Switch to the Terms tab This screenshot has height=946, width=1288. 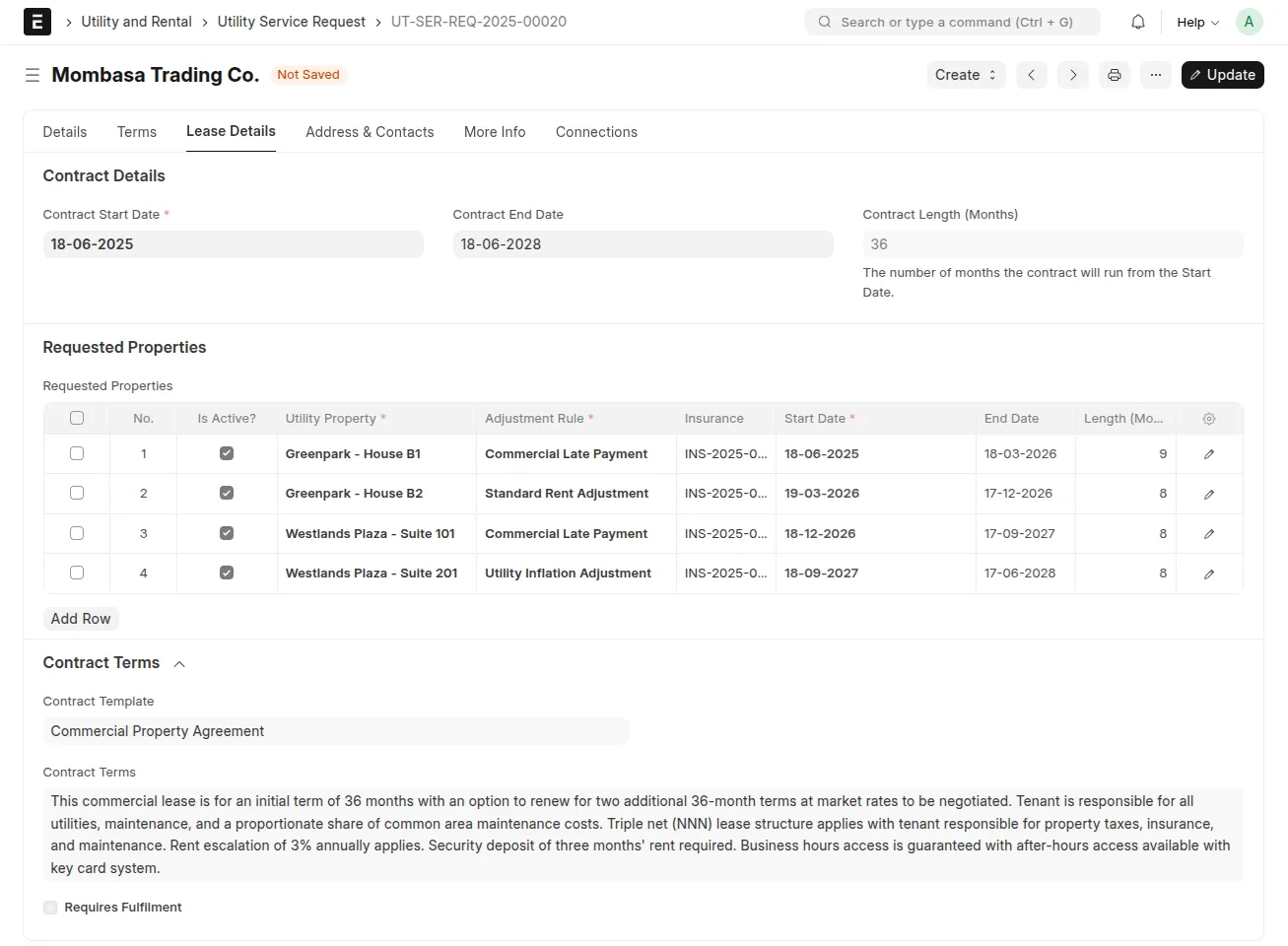point(137,132)
